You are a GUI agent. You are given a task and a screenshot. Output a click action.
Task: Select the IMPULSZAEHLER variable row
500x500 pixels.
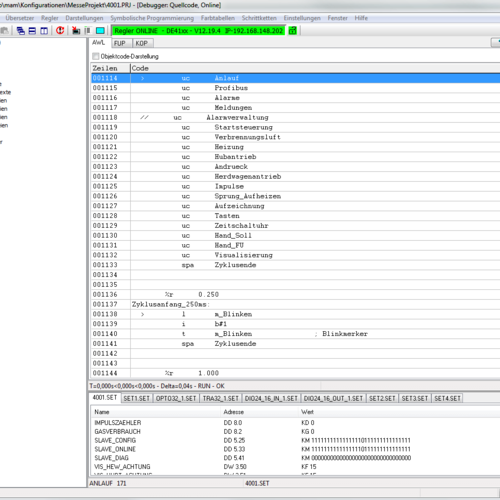[x=295, y=423]
